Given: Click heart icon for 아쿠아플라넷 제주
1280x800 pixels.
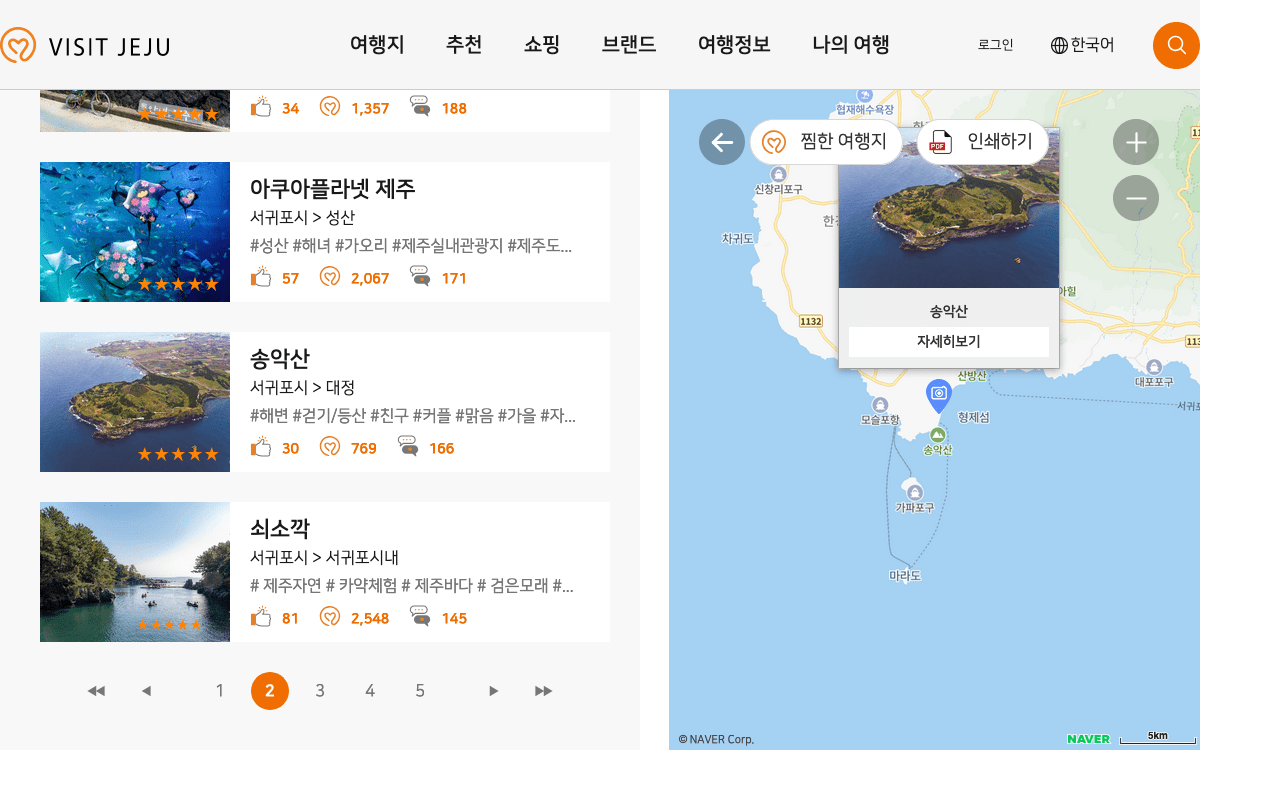Looking at the screenshot, I should point(330,277).
